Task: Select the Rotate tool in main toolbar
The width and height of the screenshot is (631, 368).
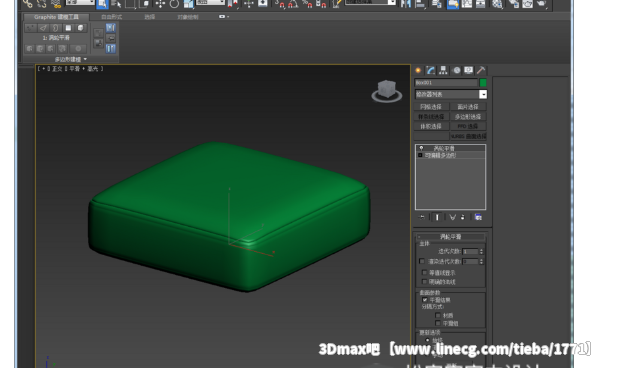Action: pos(174,4)
